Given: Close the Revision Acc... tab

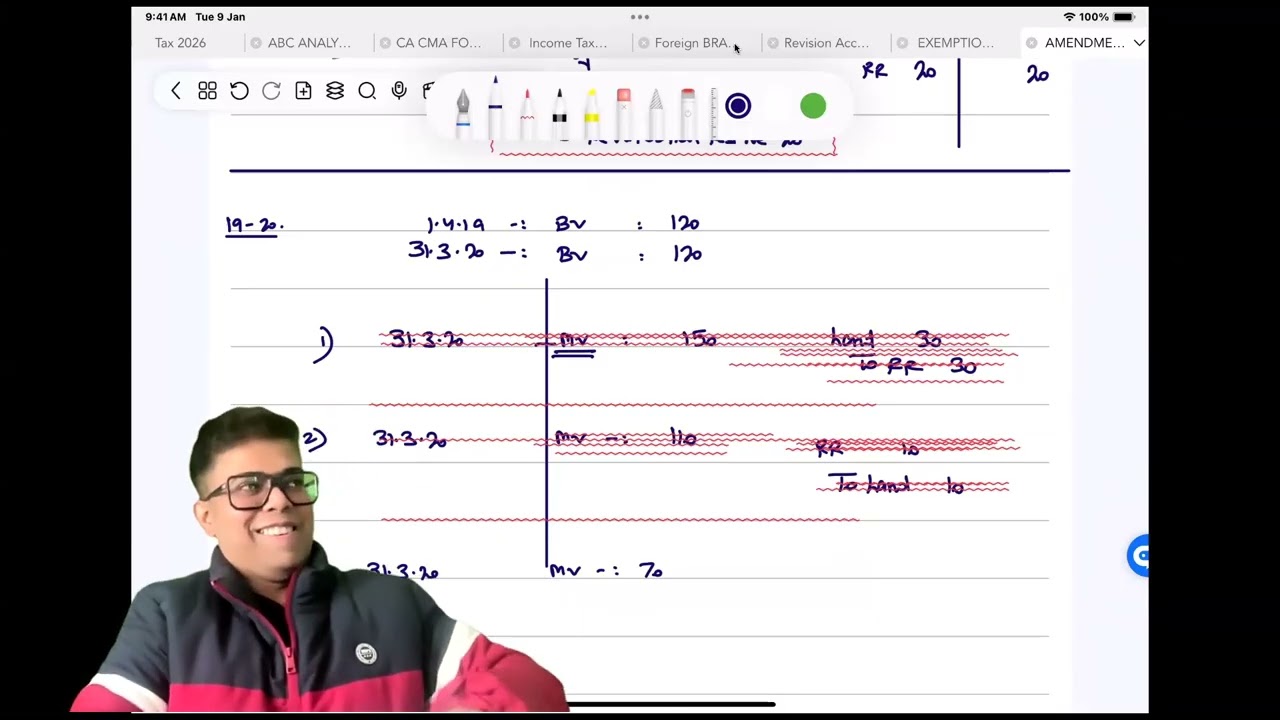Looking at the screenshot, I should click(x=772, y=43).
